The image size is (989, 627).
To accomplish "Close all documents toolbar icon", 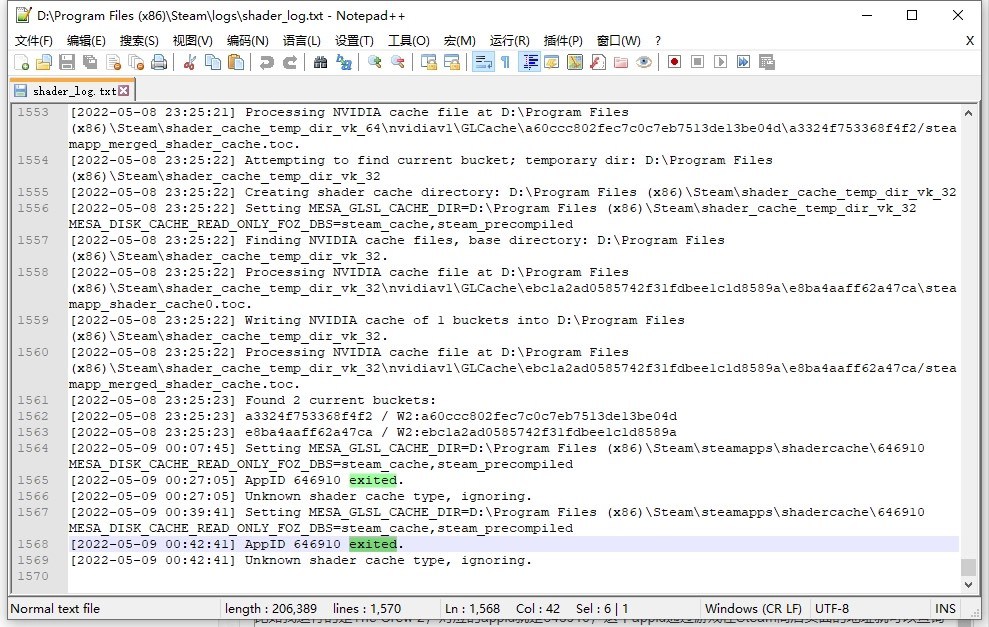I will pos(136,62).
